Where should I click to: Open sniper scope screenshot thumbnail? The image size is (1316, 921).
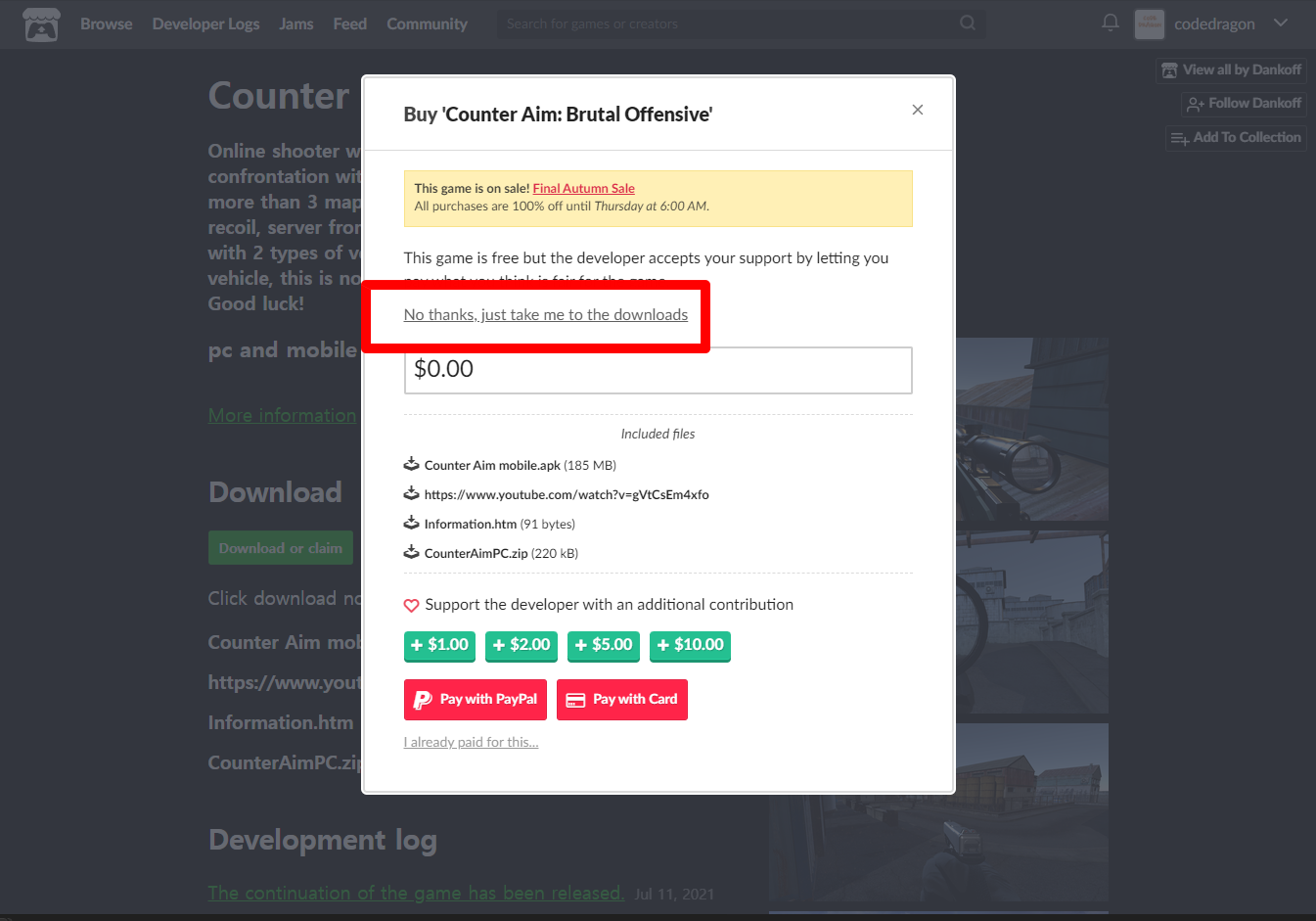tap(1032, 431)
